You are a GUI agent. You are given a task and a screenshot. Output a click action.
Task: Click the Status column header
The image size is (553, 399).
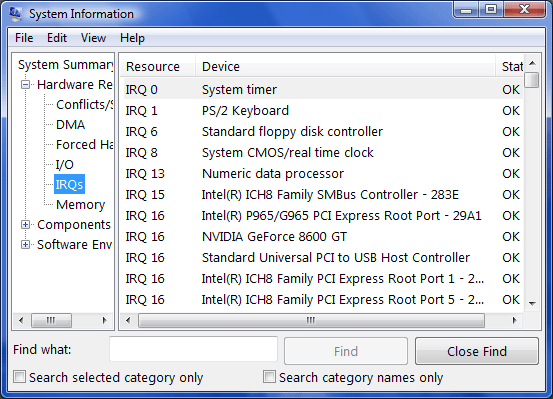pos(510,66)
